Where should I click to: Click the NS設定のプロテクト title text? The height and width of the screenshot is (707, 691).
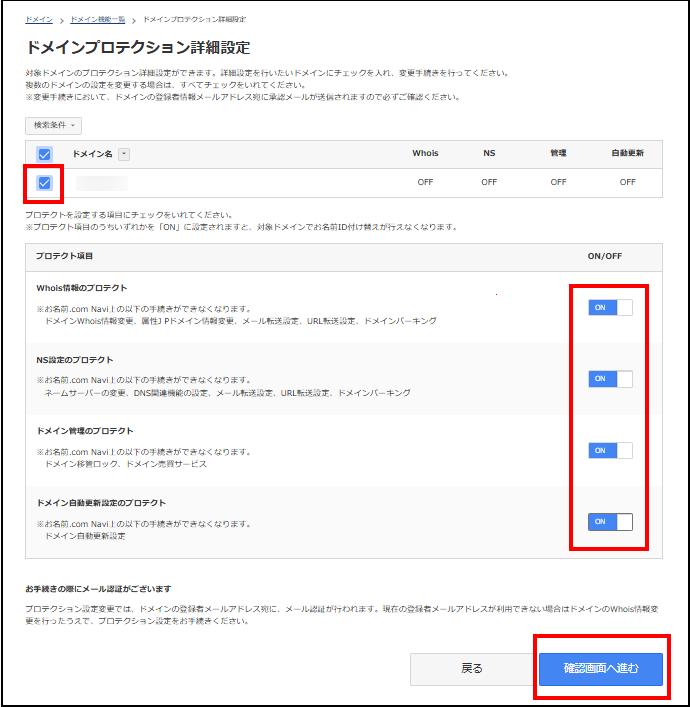[75, 360]
